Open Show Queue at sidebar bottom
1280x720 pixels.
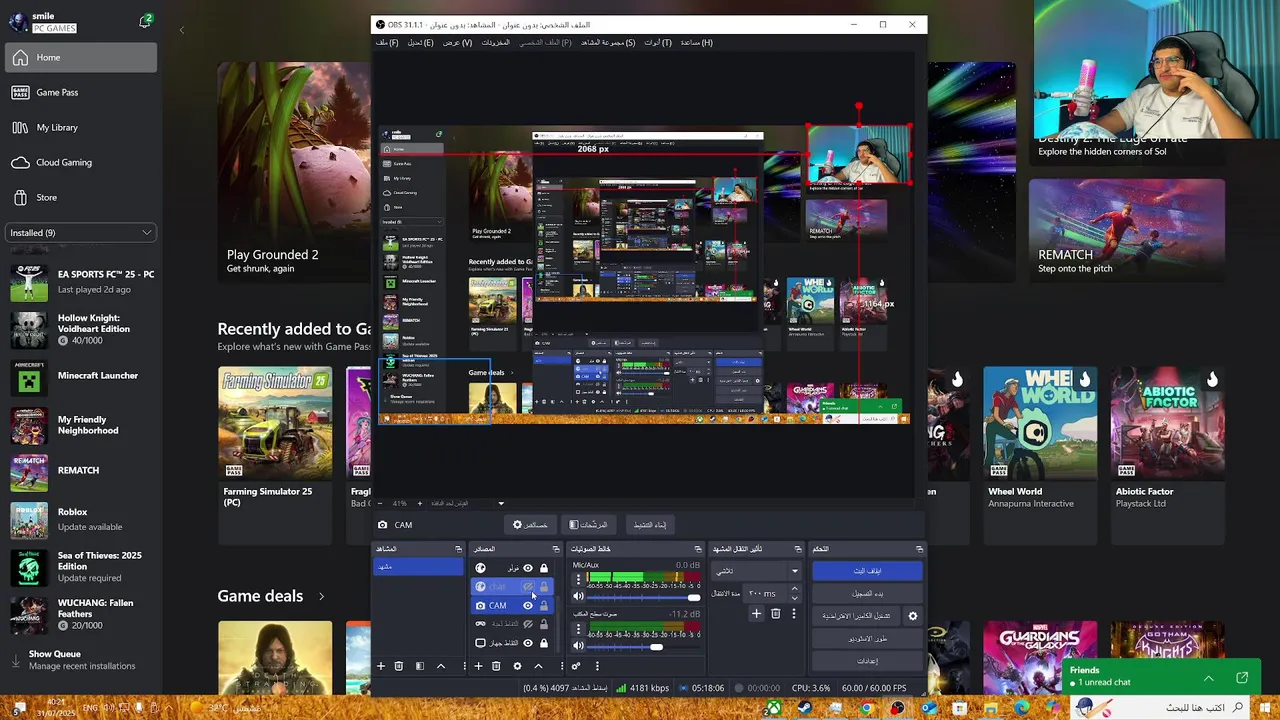click(80, 660)
